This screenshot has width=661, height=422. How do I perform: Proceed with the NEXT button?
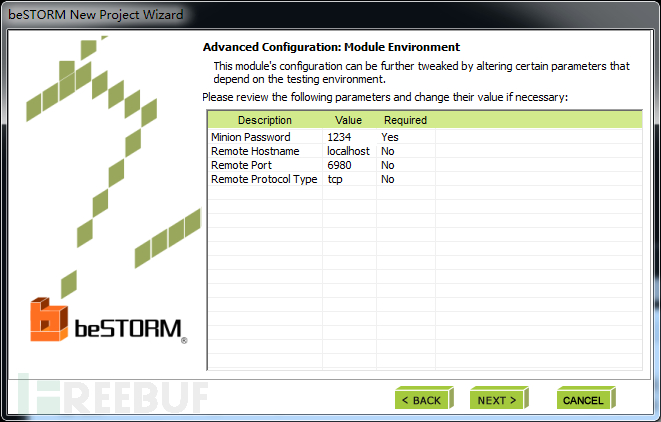coord(499,398)
